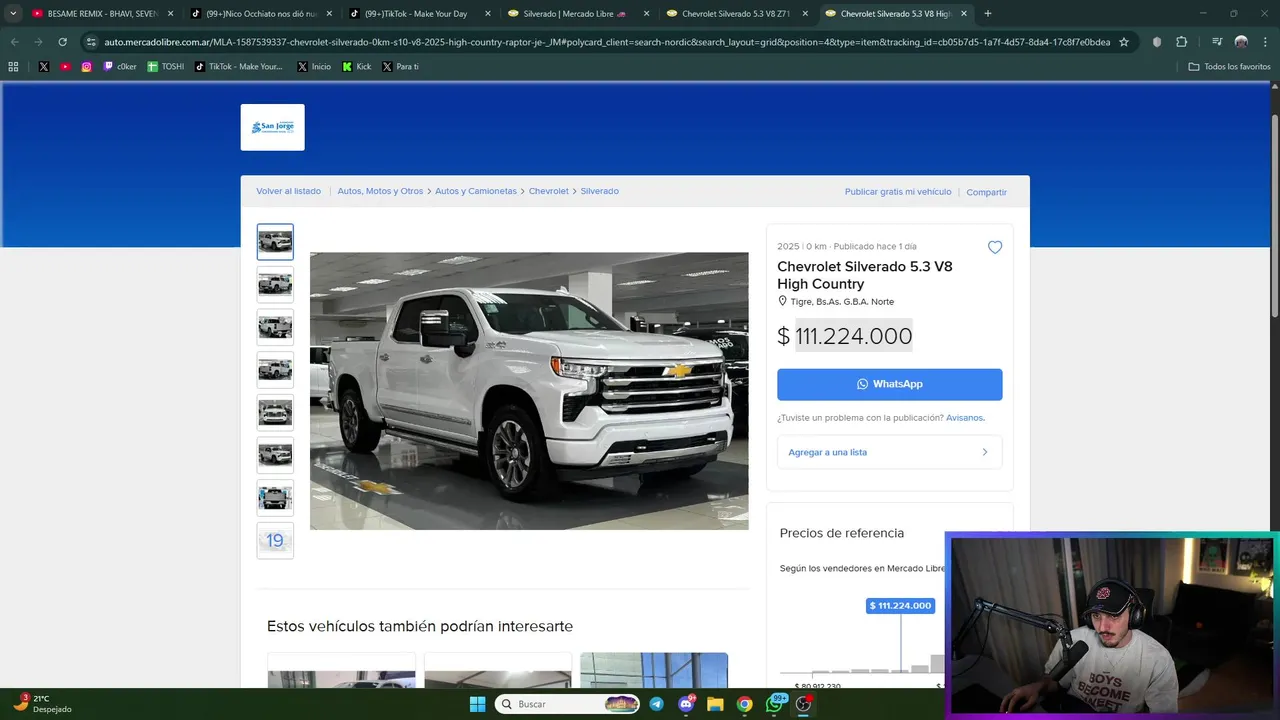
Task: Click the browser address bar URL
Action: (x=606, y=42)
